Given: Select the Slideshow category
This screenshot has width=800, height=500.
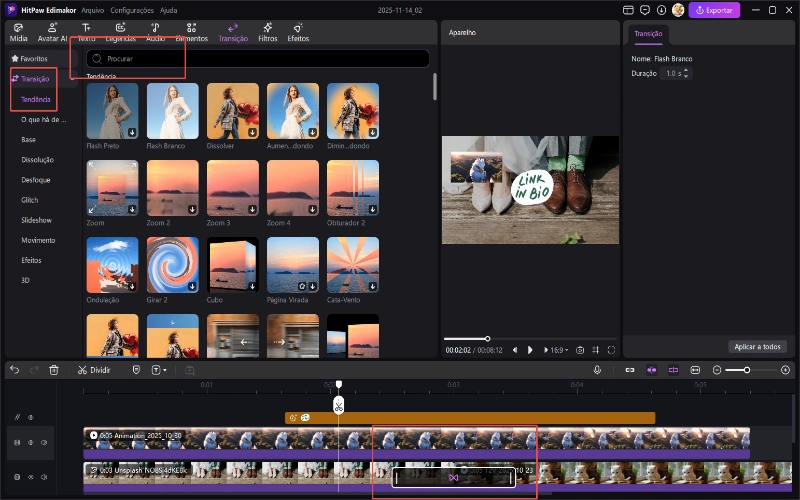Looking at the screenshot, I should click(36, 220).
